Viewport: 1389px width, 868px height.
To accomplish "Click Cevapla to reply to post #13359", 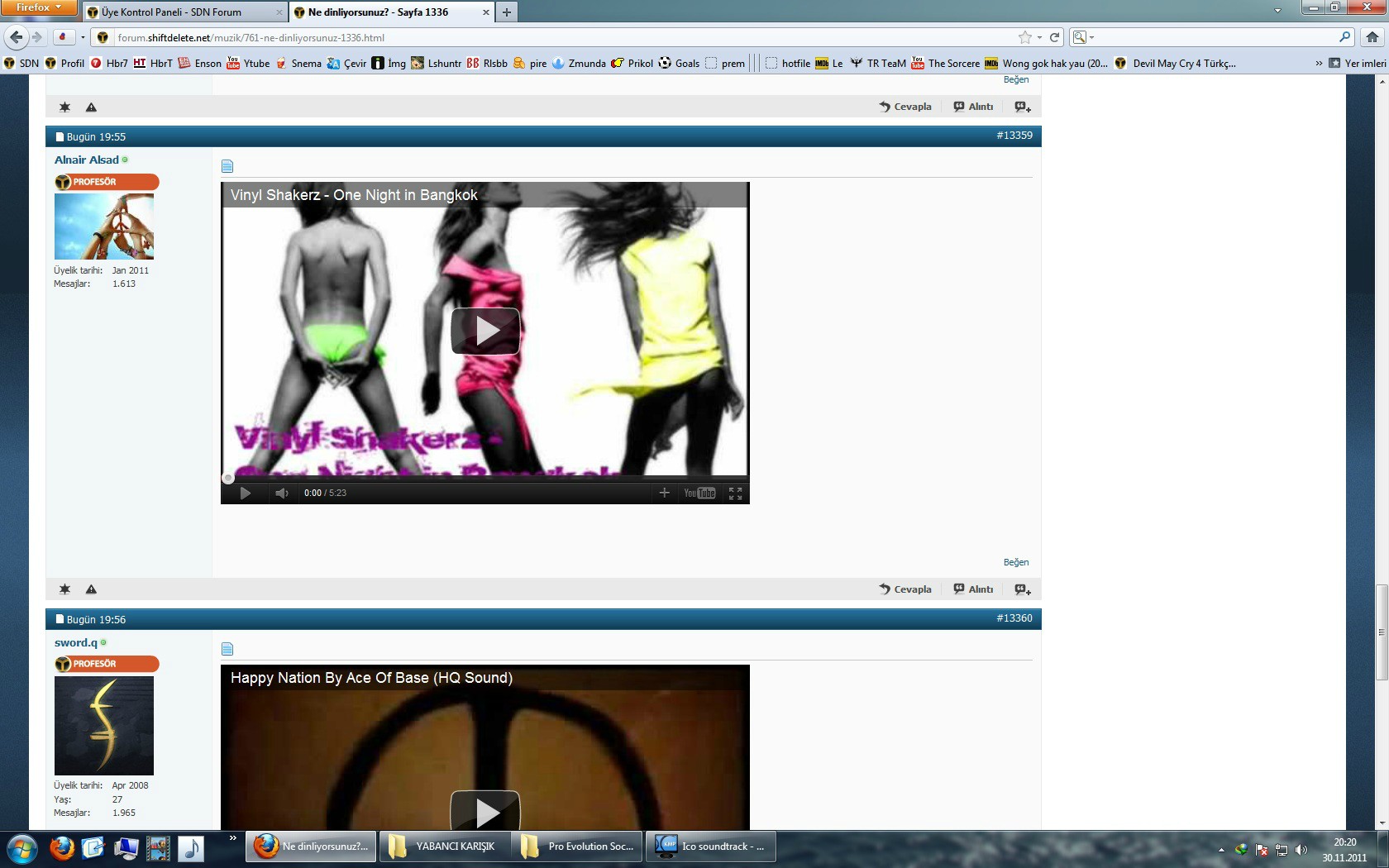I will click(x=905, y=589).
